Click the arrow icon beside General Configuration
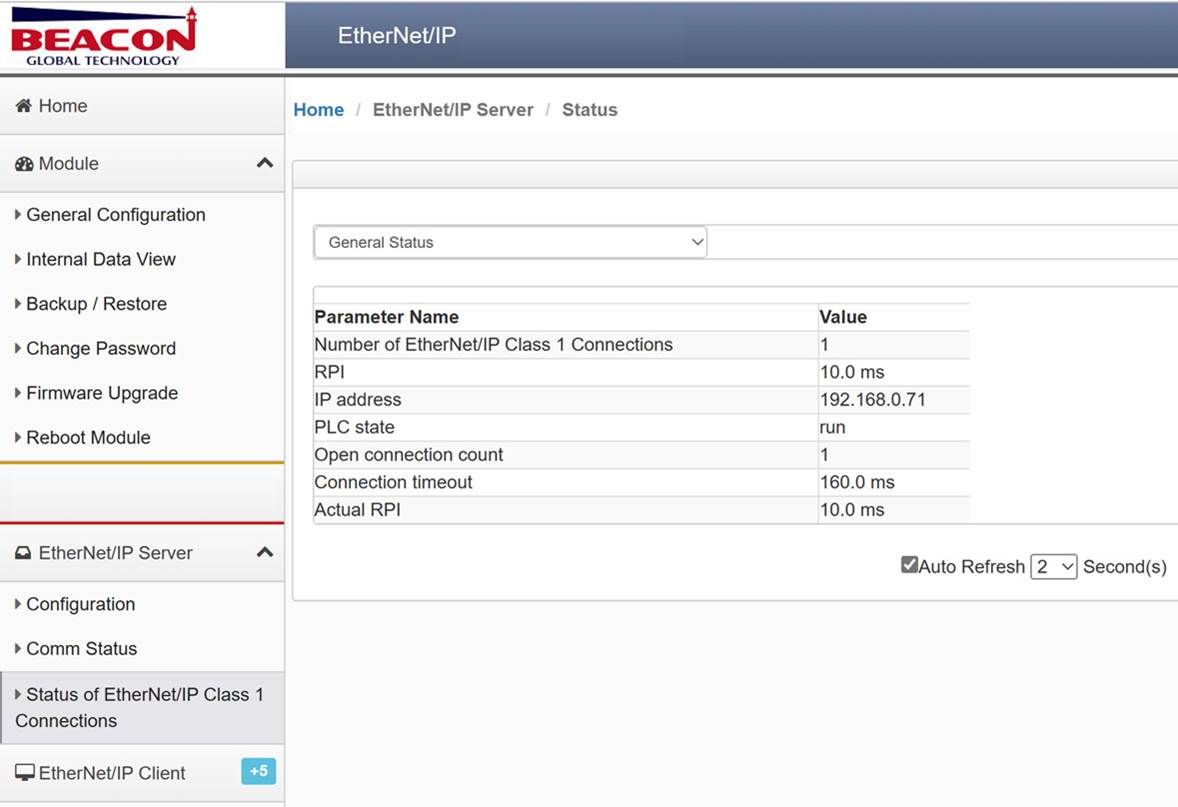 (x=18, y=215)
